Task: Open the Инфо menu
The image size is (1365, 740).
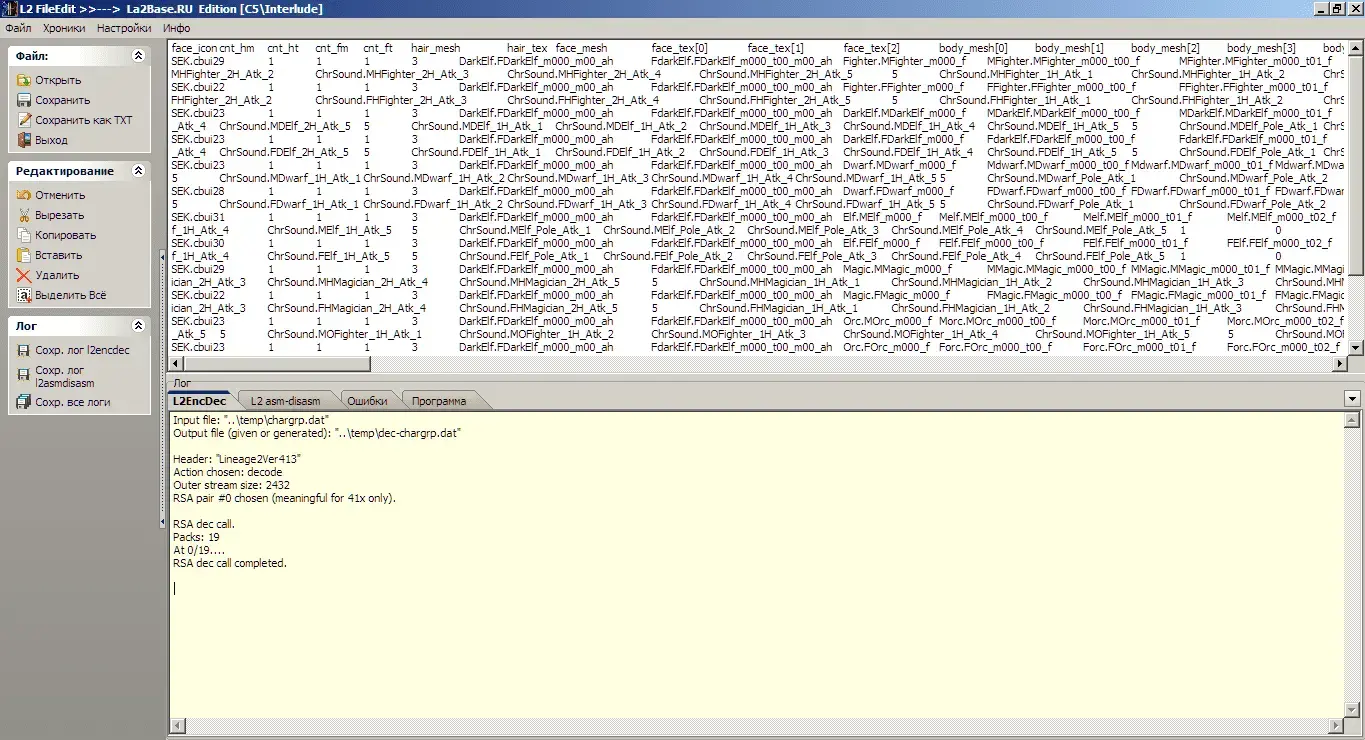Action: [x=176, y=28]
